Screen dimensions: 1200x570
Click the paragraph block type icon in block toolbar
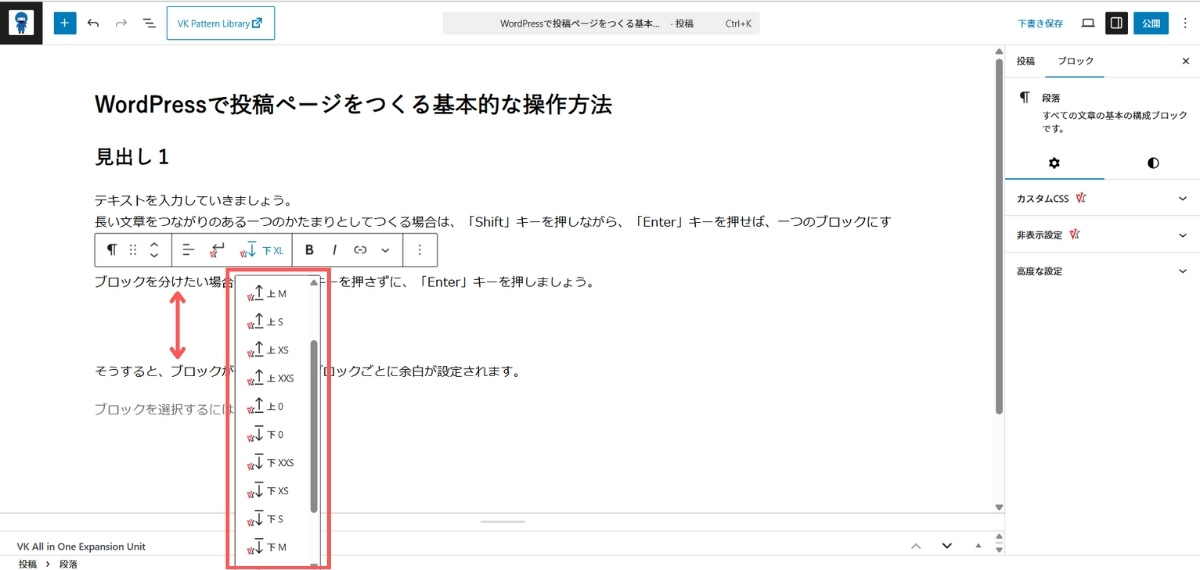112,249
